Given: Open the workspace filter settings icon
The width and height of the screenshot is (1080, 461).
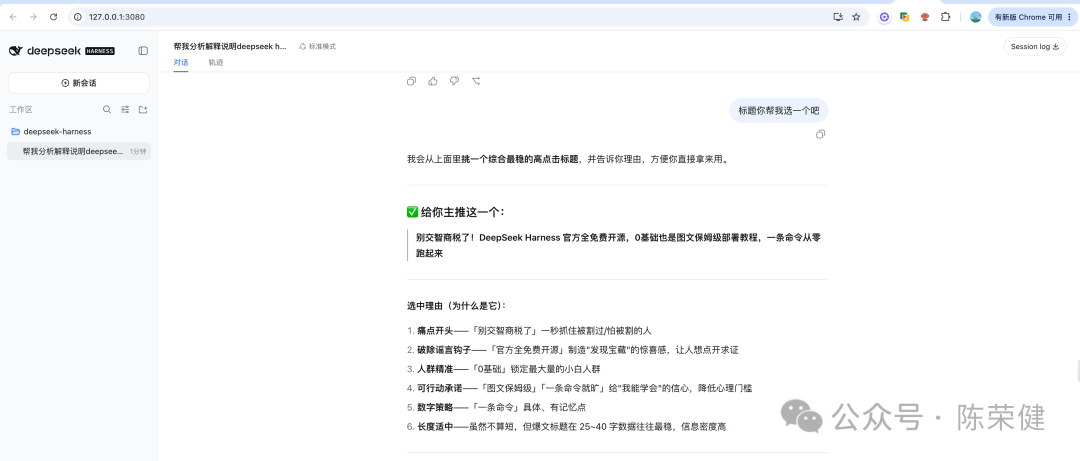Looking at the screenshot, I should [125, 109].
